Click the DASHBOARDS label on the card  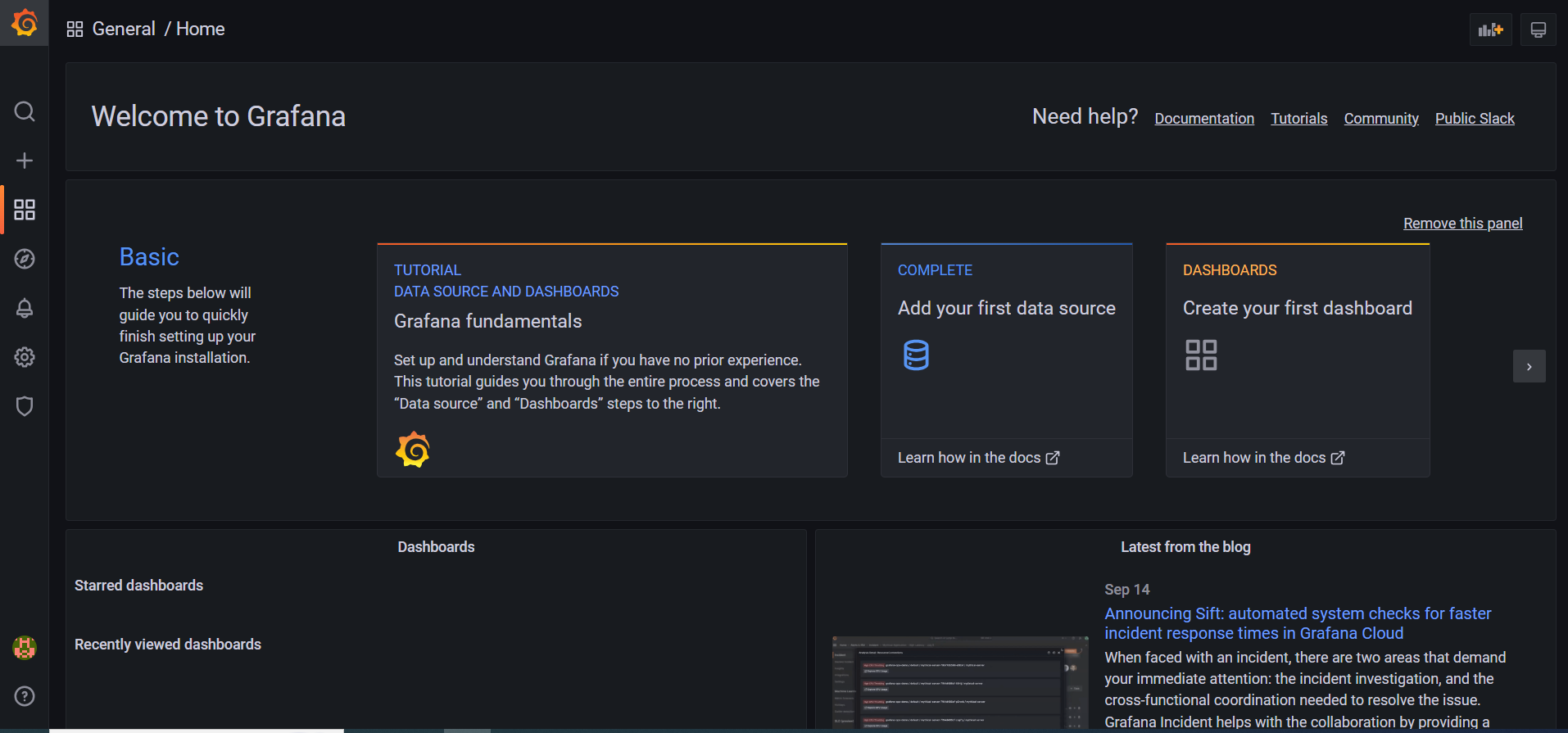click(x=1230, y=270)
